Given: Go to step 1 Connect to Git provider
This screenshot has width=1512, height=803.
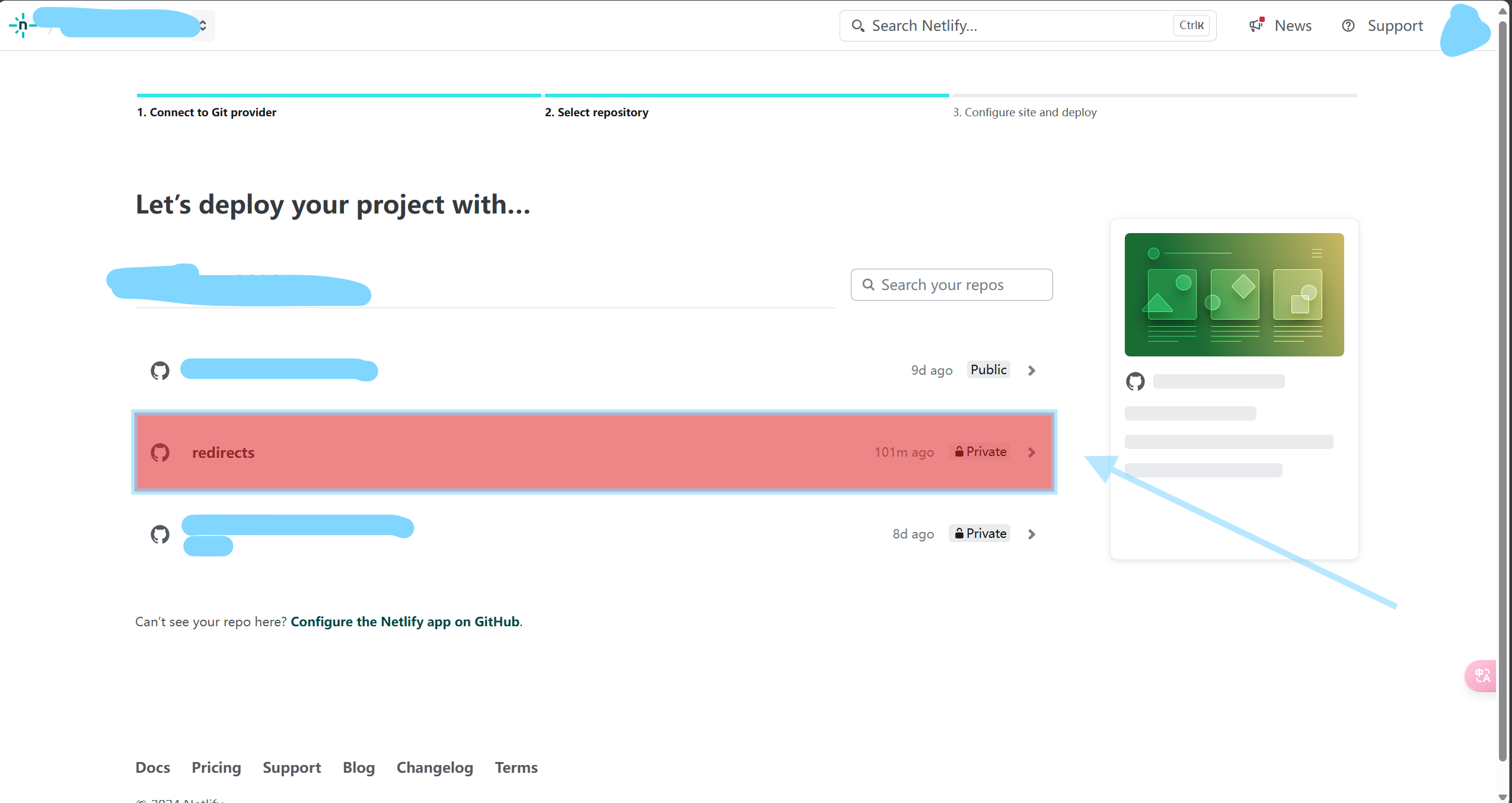Looking at the screenshot, I should coord(207,112).
